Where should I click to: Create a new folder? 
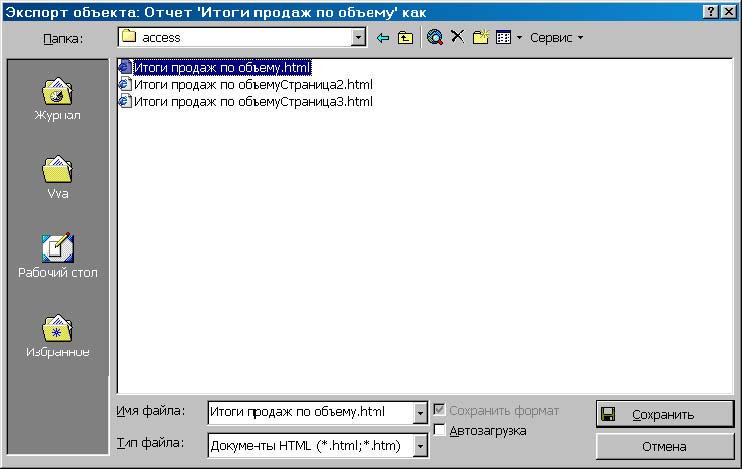(481, 38)
